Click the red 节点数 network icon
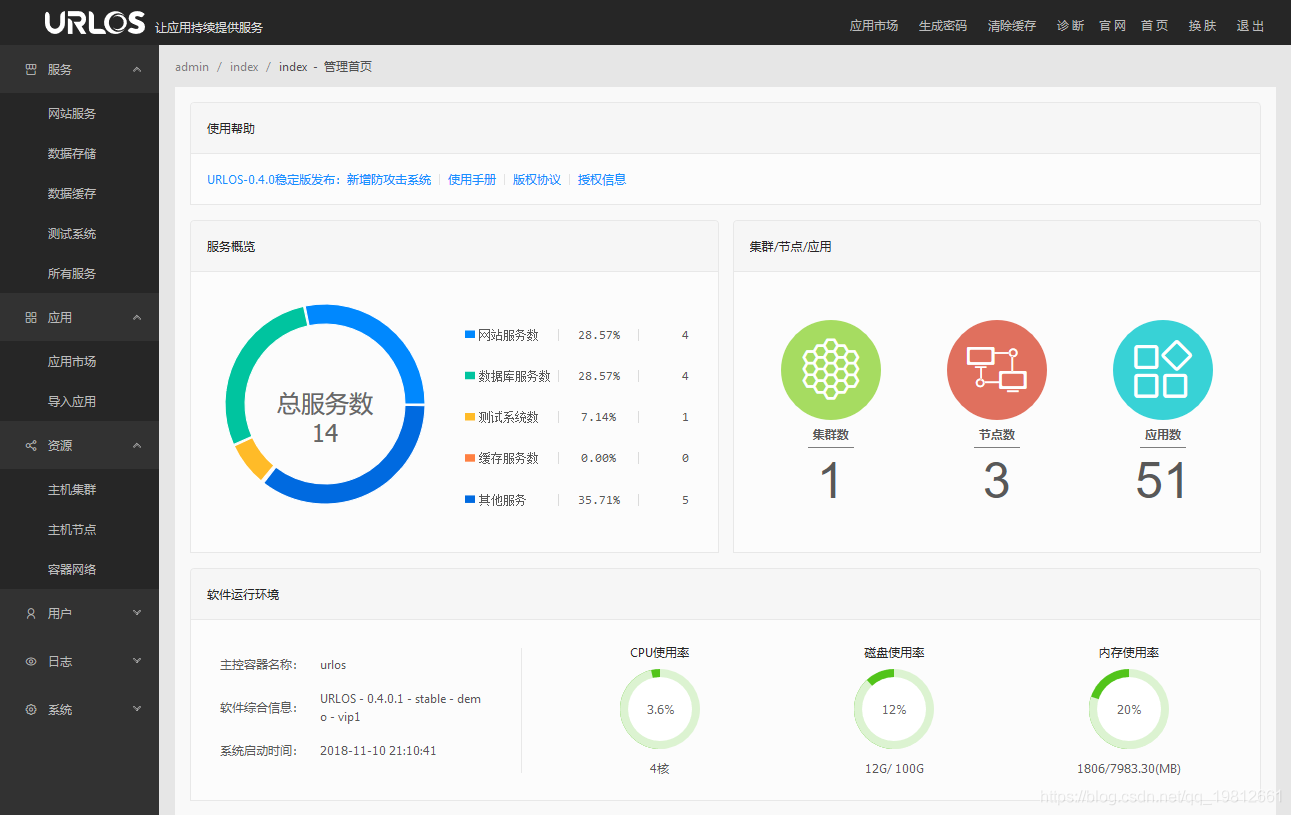 pyautogui.click(x=997, y=370)
